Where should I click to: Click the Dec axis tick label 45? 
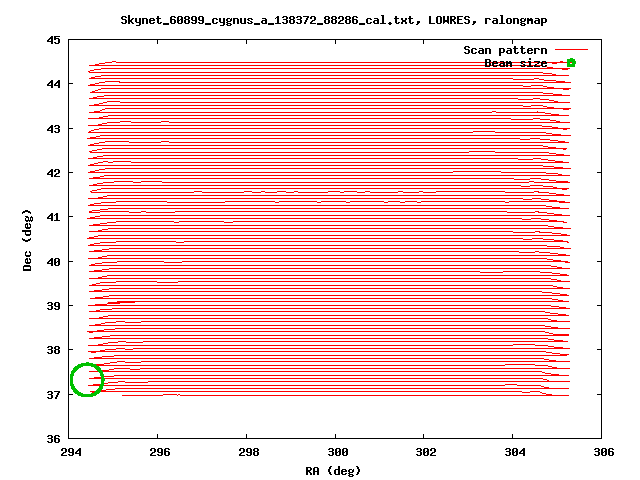click(53, 40)
